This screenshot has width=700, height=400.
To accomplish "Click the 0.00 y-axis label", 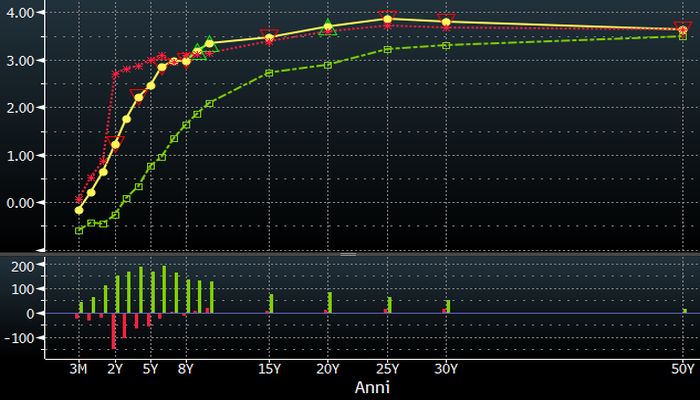I will pos(21,203).
